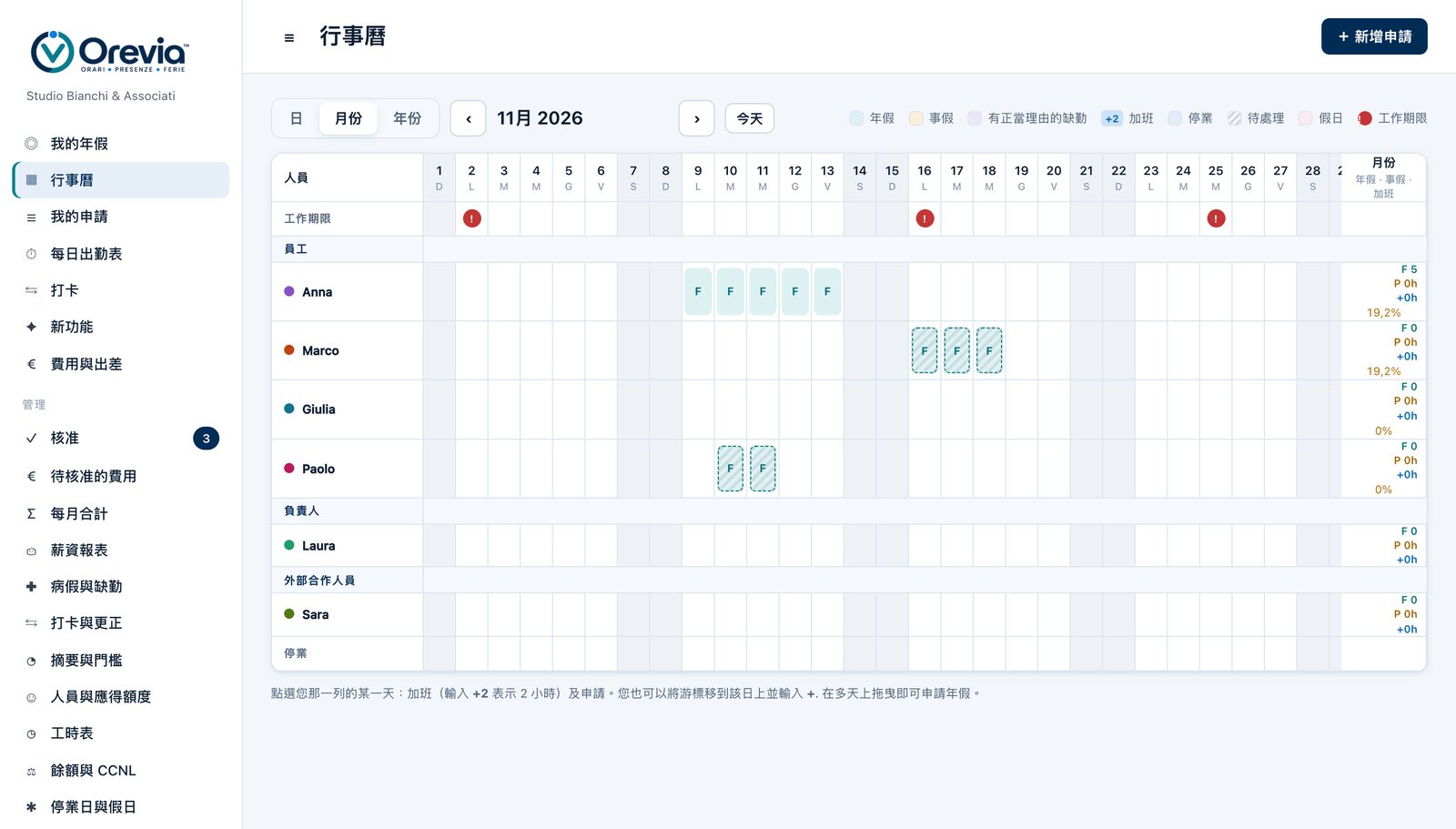Viewport: 1456px width, 829px height.
Task: Open 我的申請 in the sidebar
Action: pyautogui.click(x=121, y=217)
